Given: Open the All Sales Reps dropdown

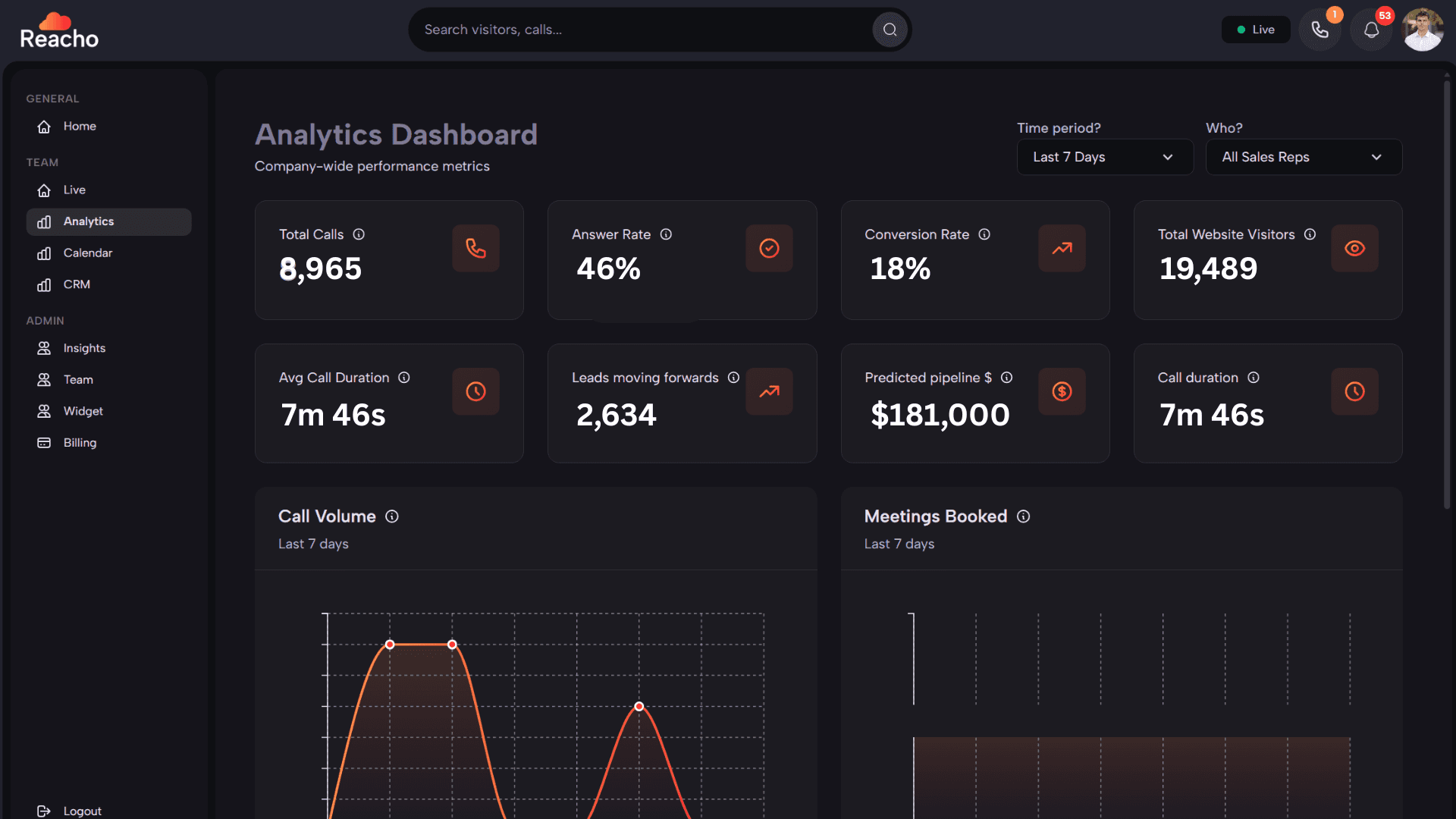Looking at the screenshot, I should pyautogui.click(x=1303, y=157).
